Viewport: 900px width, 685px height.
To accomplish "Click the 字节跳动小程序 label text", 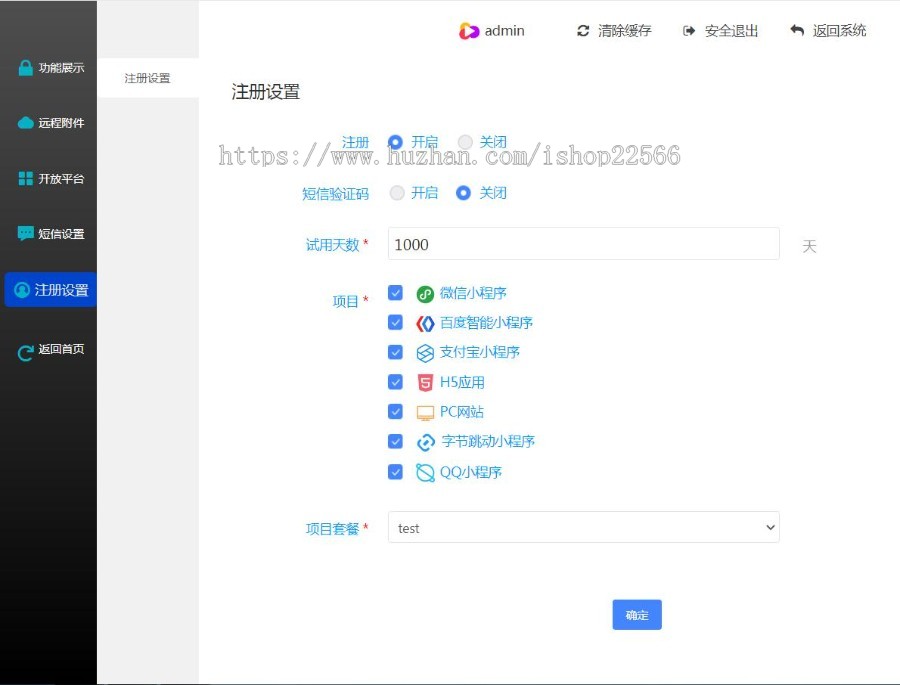I will coord(488,442).
